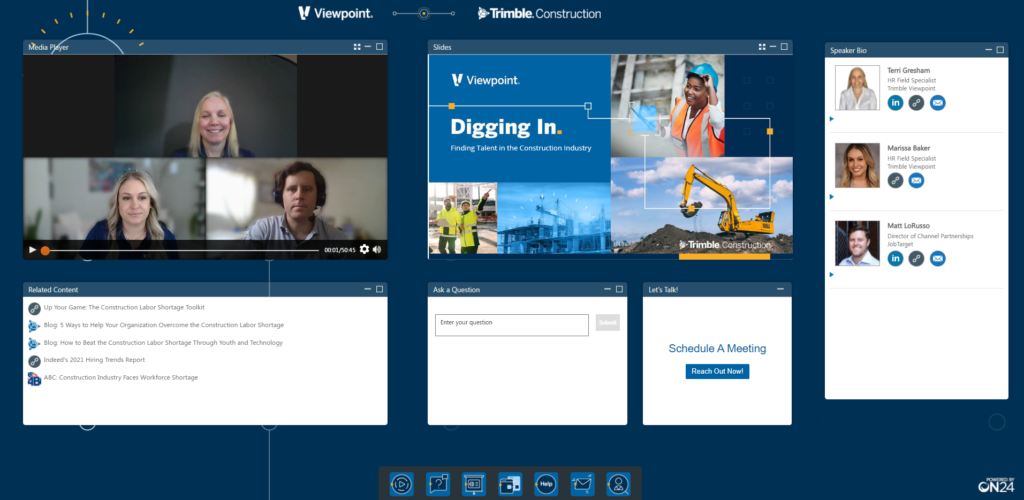Click the grid layout icon in Media Player header
1024x500 pixels.
coord(357,47)
